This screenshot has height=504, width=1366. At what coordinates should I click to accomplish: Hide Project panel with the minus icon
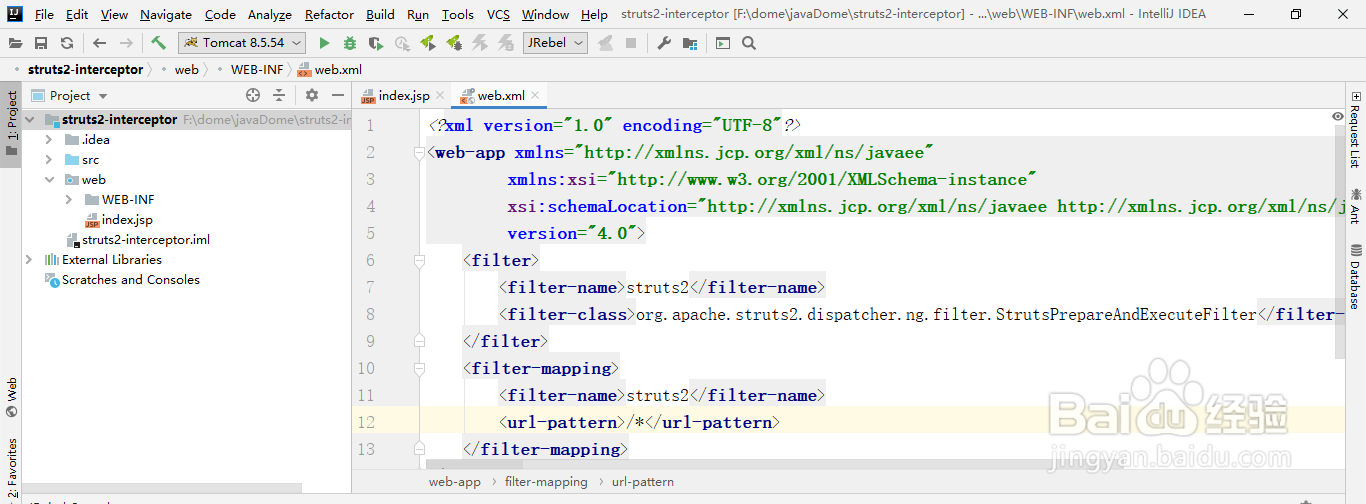pyautogui.click(x=338, y=95)
